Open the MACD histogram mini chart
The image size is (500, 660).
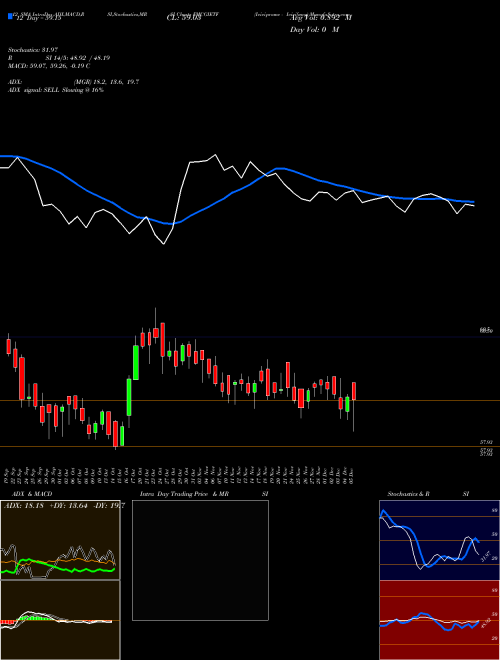coord(60,620)
